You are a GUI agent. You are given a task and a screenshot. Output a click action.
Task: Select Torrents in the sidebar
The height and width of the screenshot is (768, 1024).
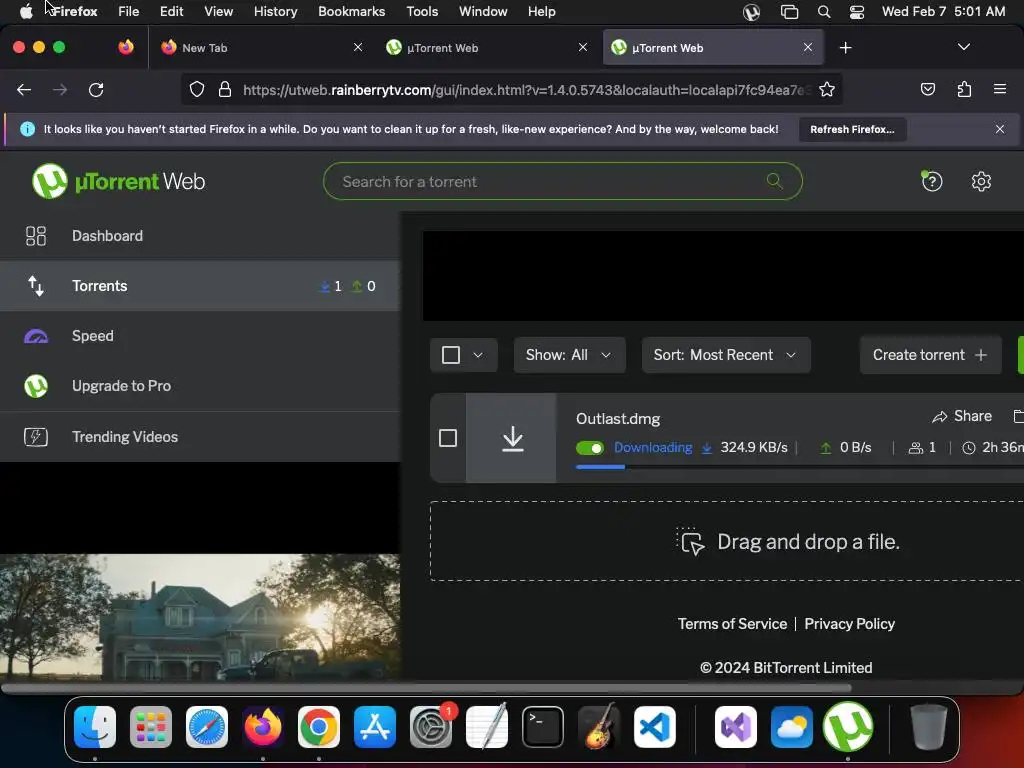coord(200,286)
